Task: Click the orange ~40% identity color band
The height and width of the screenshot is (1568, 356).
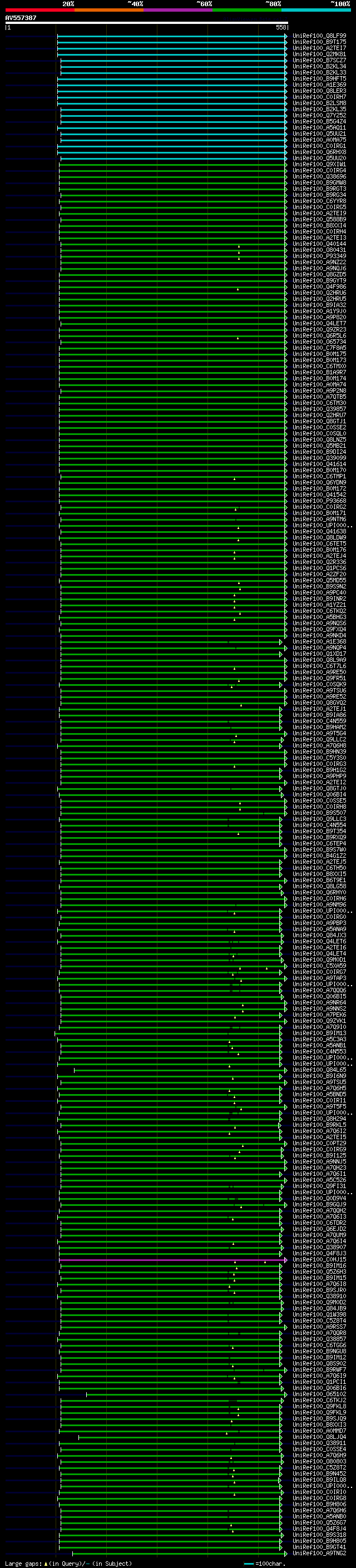Action: [x=109, y=10]
